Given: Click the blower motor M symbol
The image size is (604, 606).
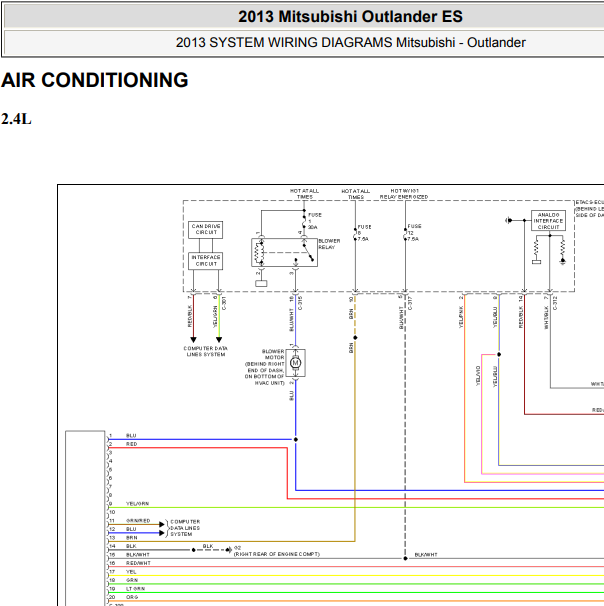Looking at the screenshot, I should [296, 363].
